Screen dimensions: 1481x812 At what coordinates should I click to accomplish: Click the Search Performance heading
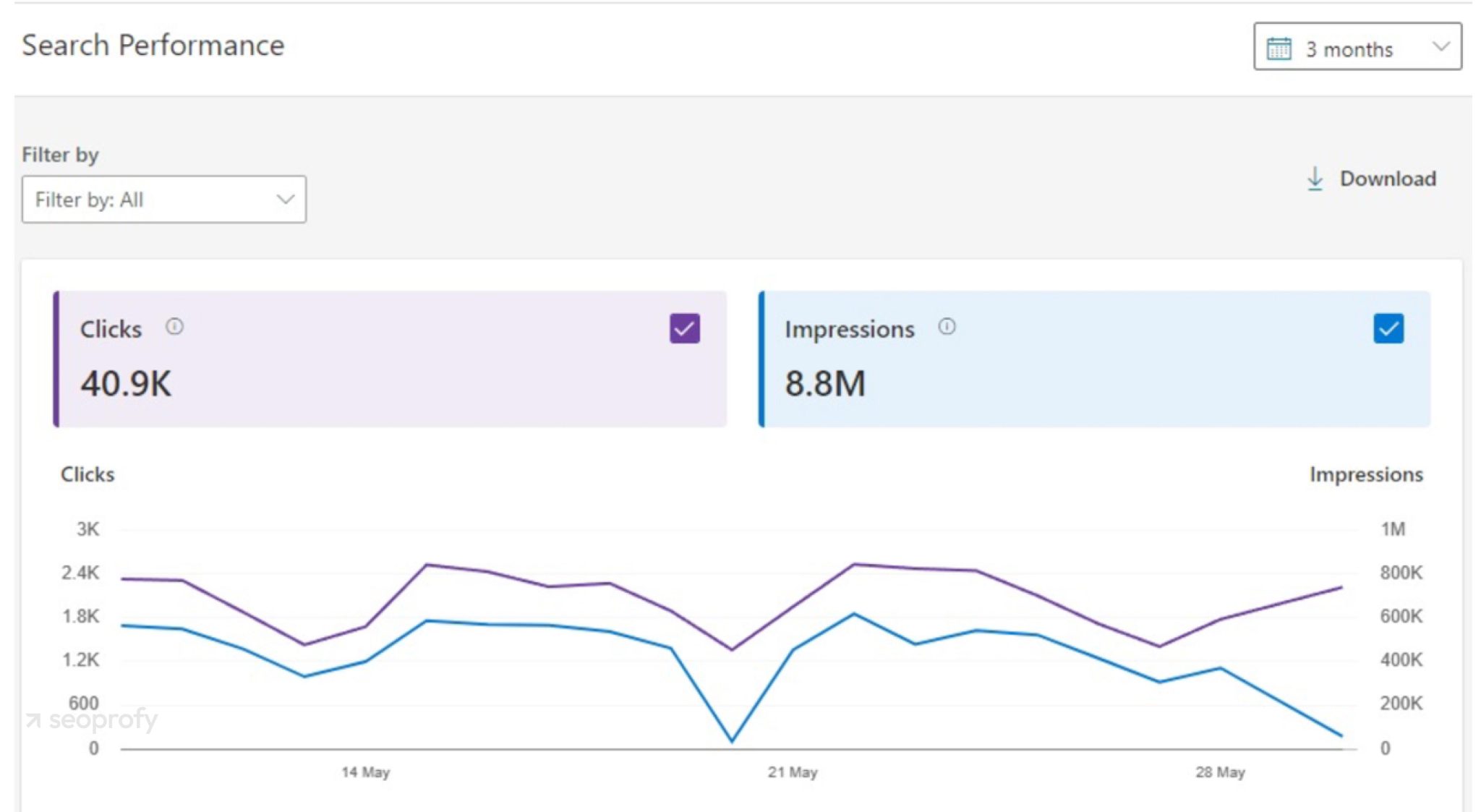pos(153,46)
